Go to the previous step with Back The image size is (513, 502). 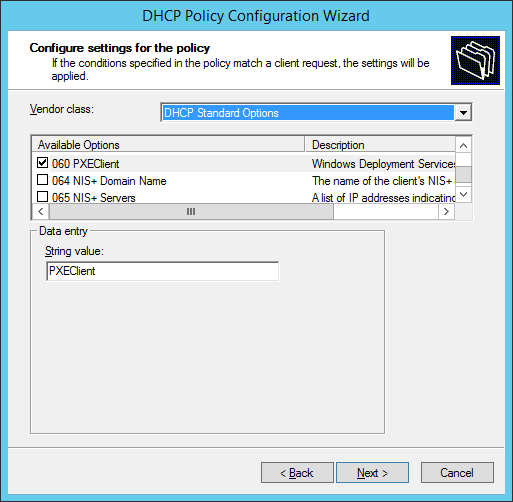(x=297, y=472)
